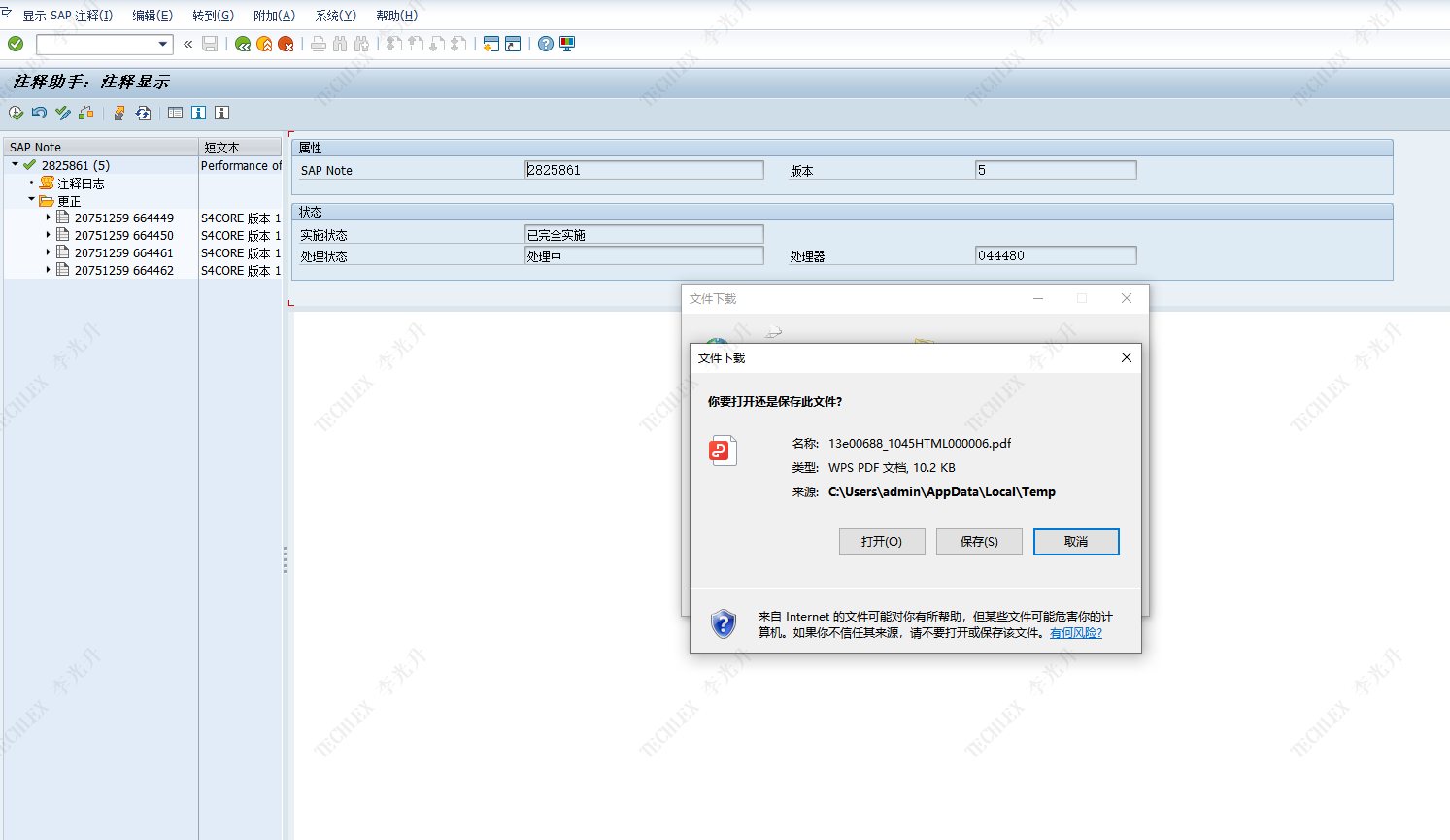Click the green checkmark Enter icon
This screenshot has width=1450, height=840.
(x=16, y=44)
